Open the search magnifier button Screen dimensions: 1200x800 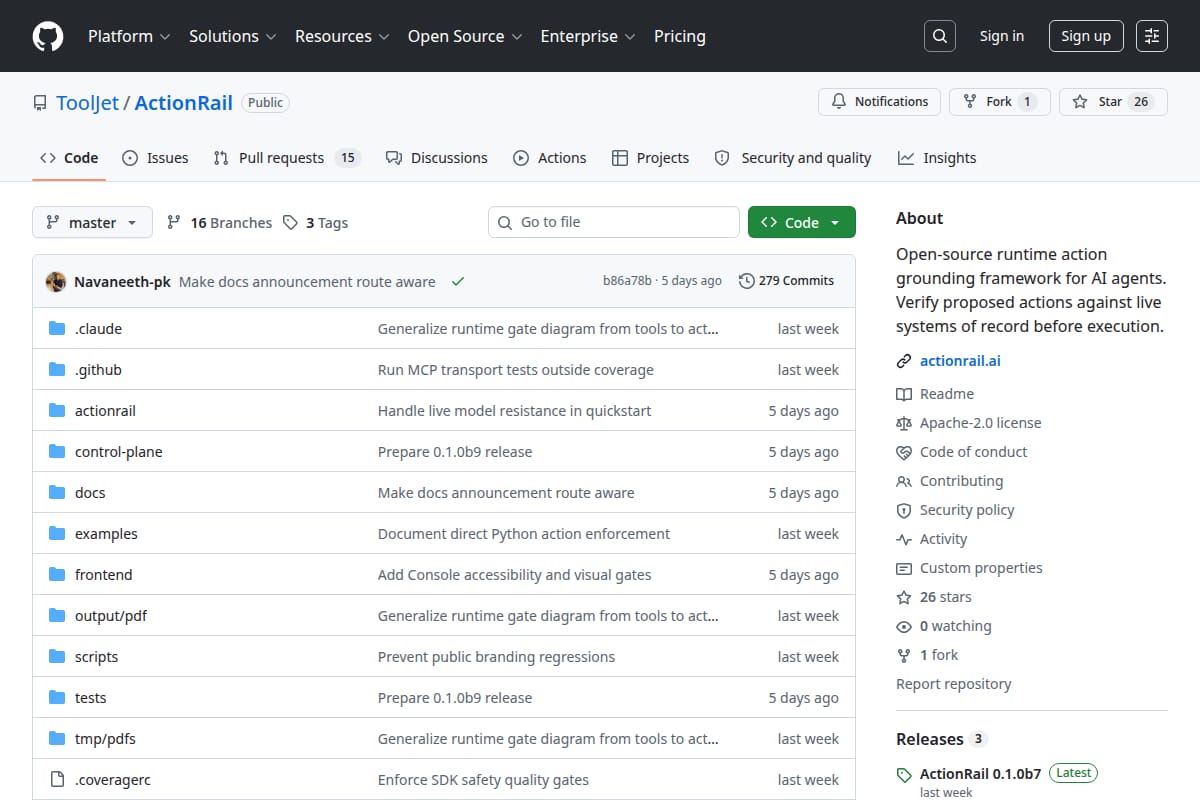point(939,36)
